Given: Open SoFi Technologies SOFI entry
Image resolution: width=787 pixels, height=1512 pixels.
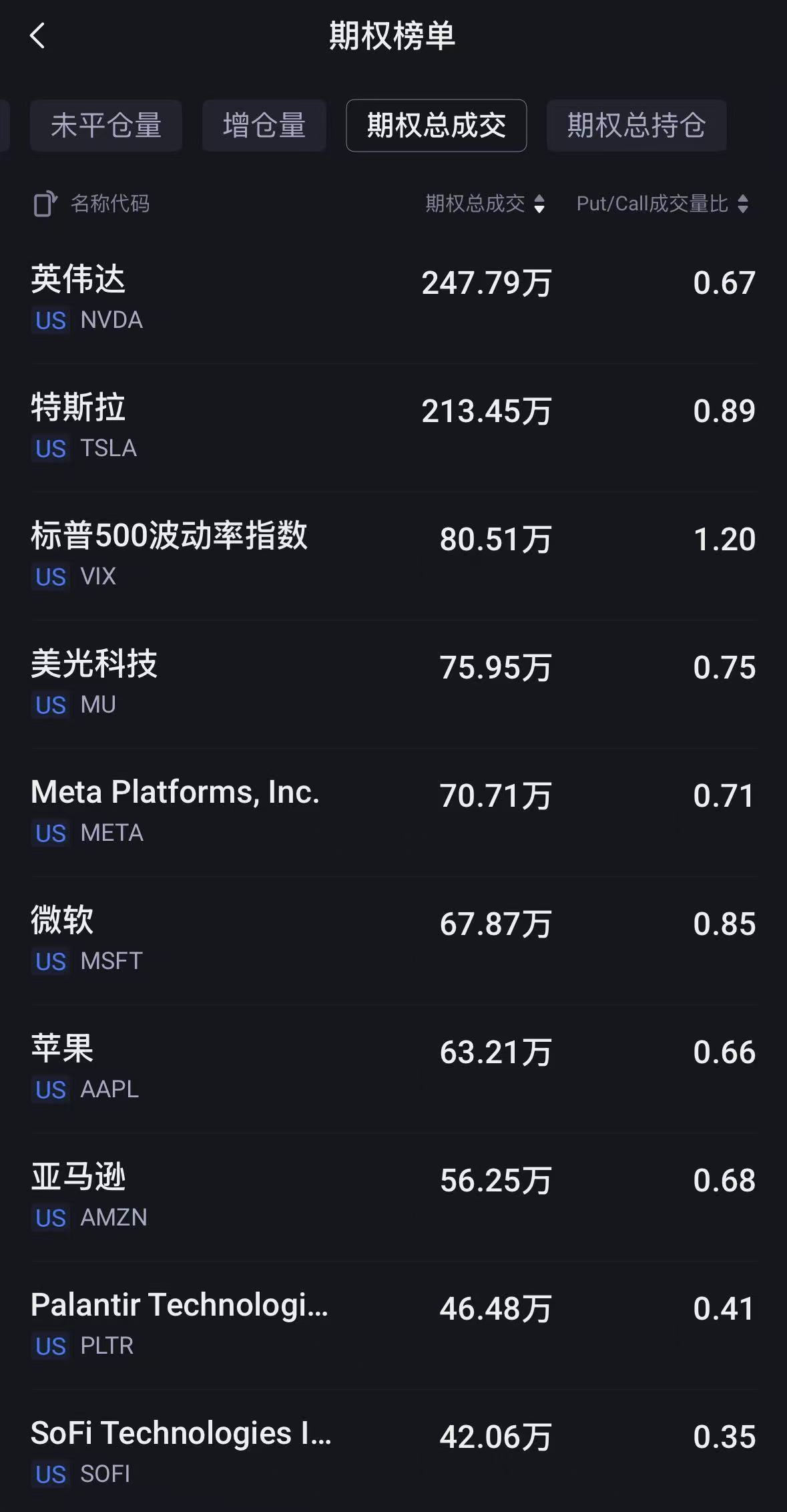Looking at the screenshot, I should tap(393, 1452).
